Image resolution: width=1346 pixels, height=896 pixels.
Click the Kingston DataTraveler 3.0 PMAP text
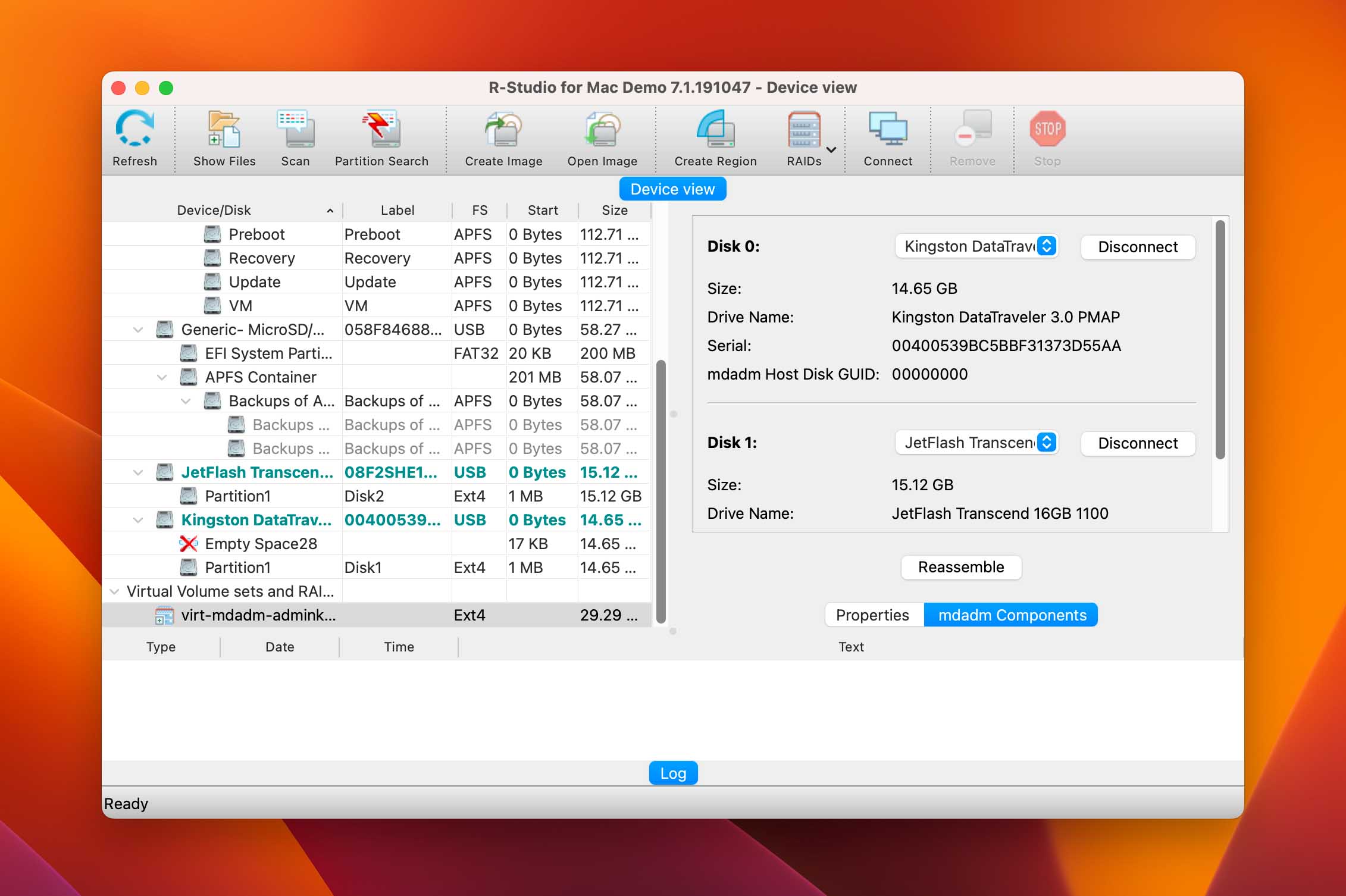tap(1006, 317)
